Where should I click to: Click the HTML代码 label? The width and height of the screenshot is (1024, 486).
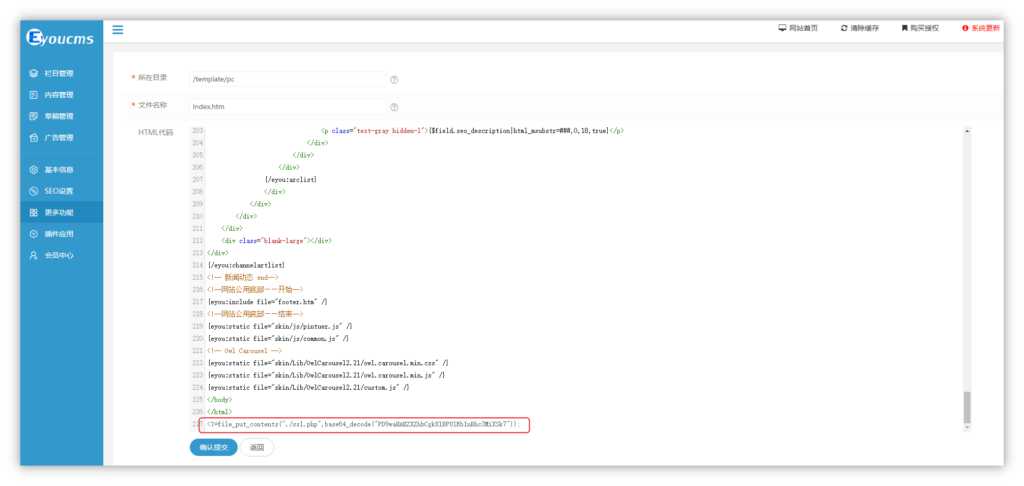click(155, 133)
